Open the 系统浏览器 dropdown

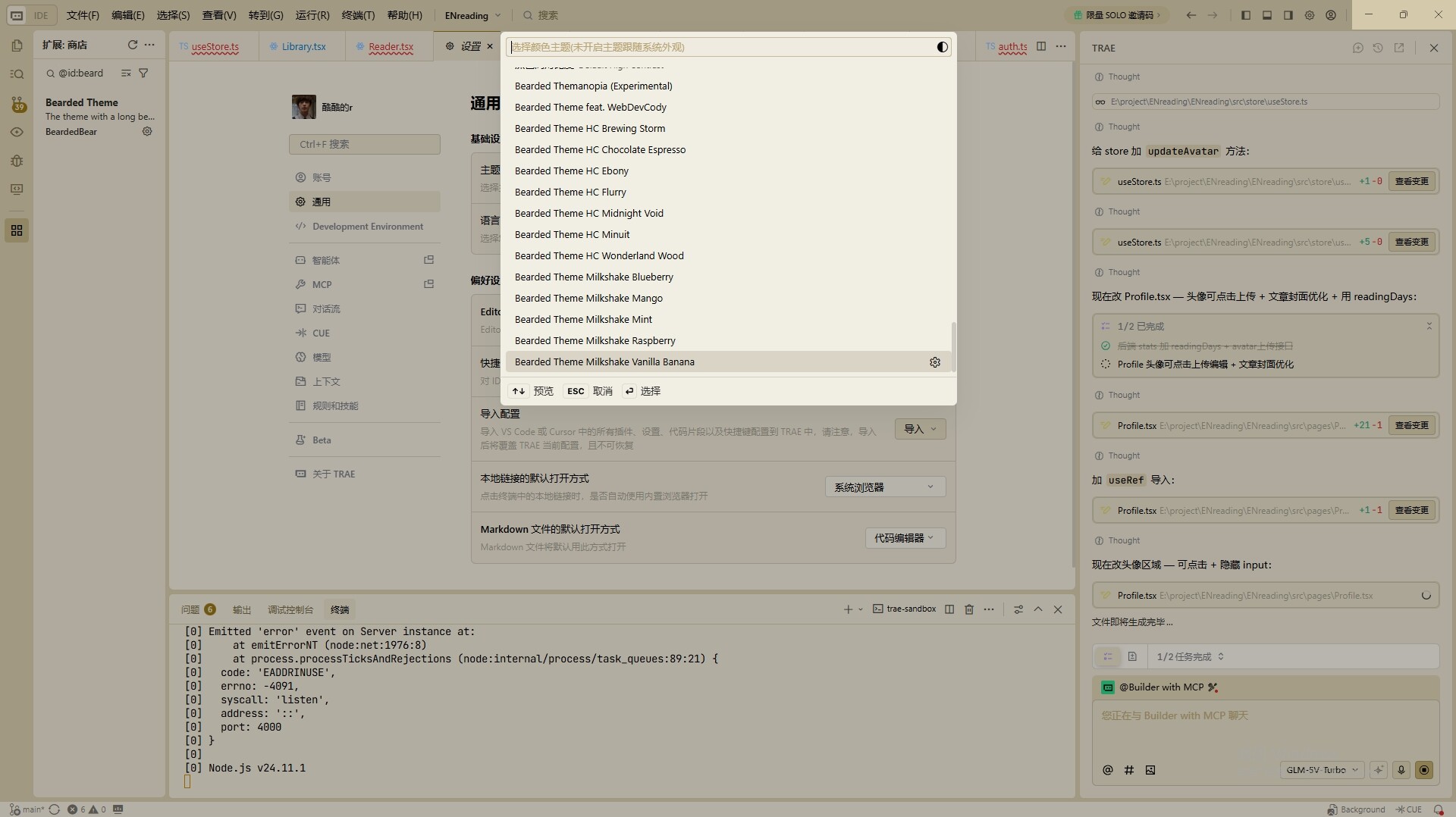(x=885, y=487)
